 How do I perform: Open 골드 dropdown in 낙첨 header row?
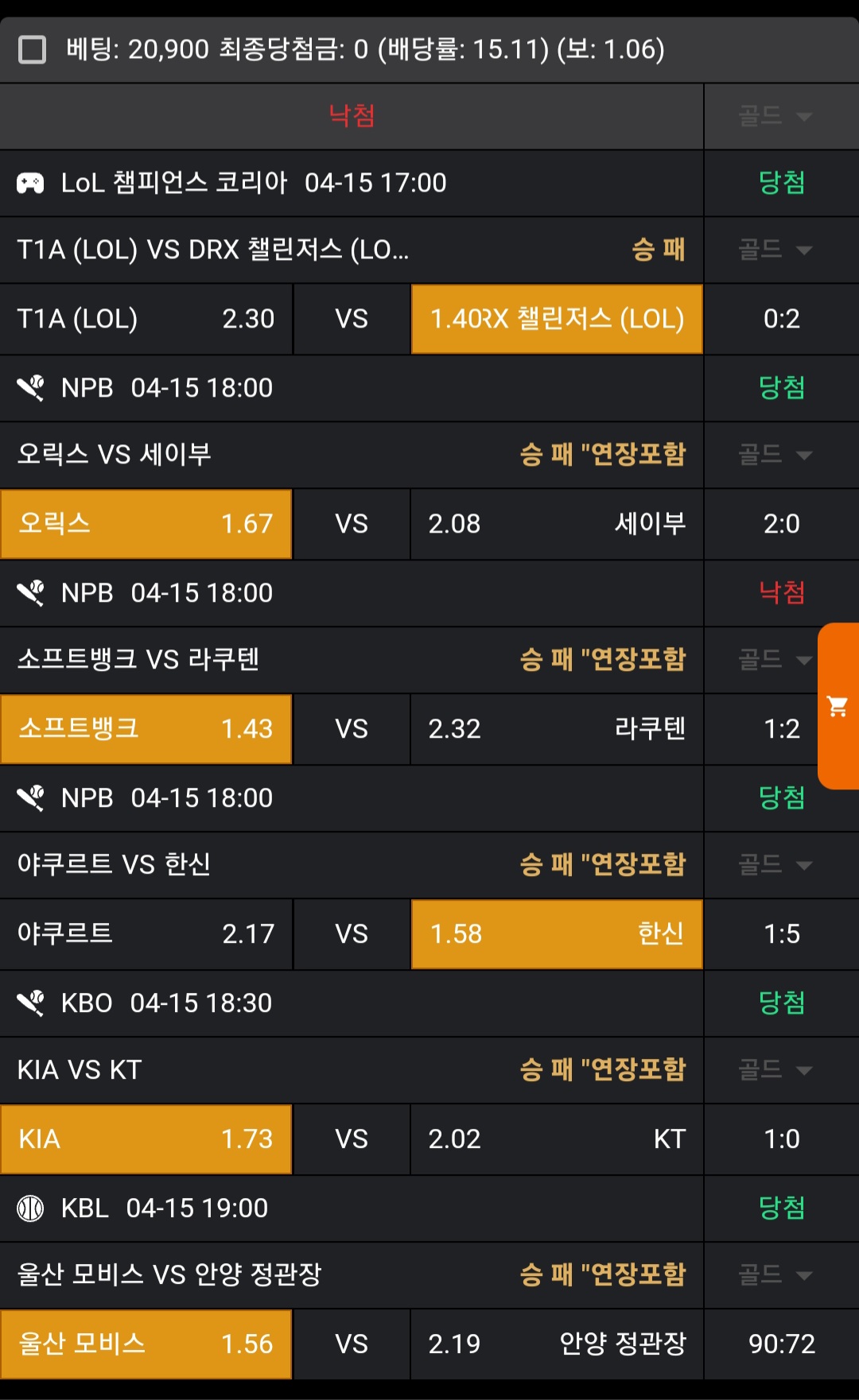coord(775,117)
